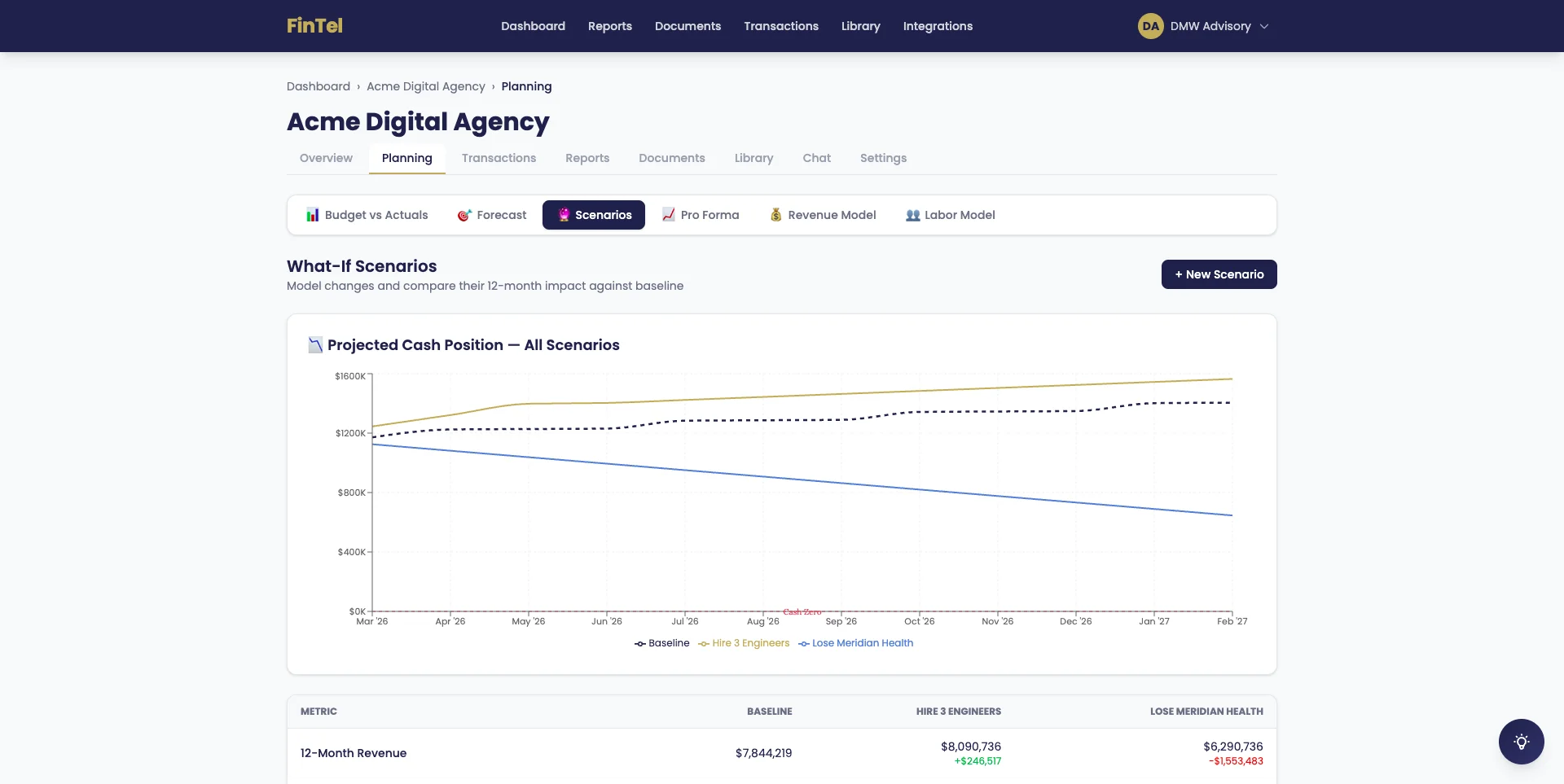
Task: Toggle Hire 3 Engineers legend series
Action: 744,643
